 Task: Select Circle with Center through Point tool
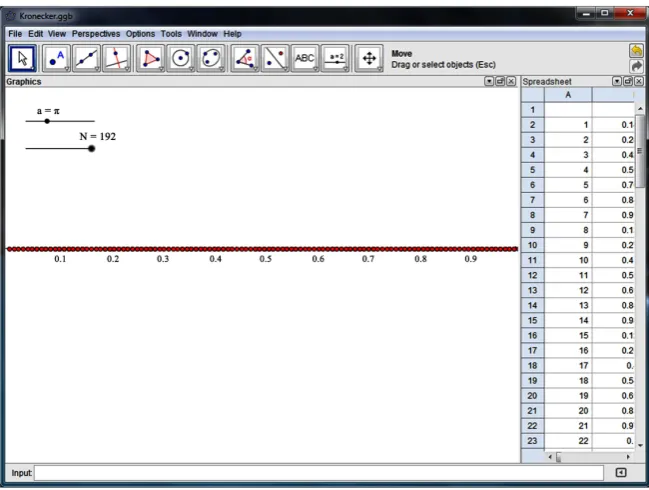coord(181,58)
